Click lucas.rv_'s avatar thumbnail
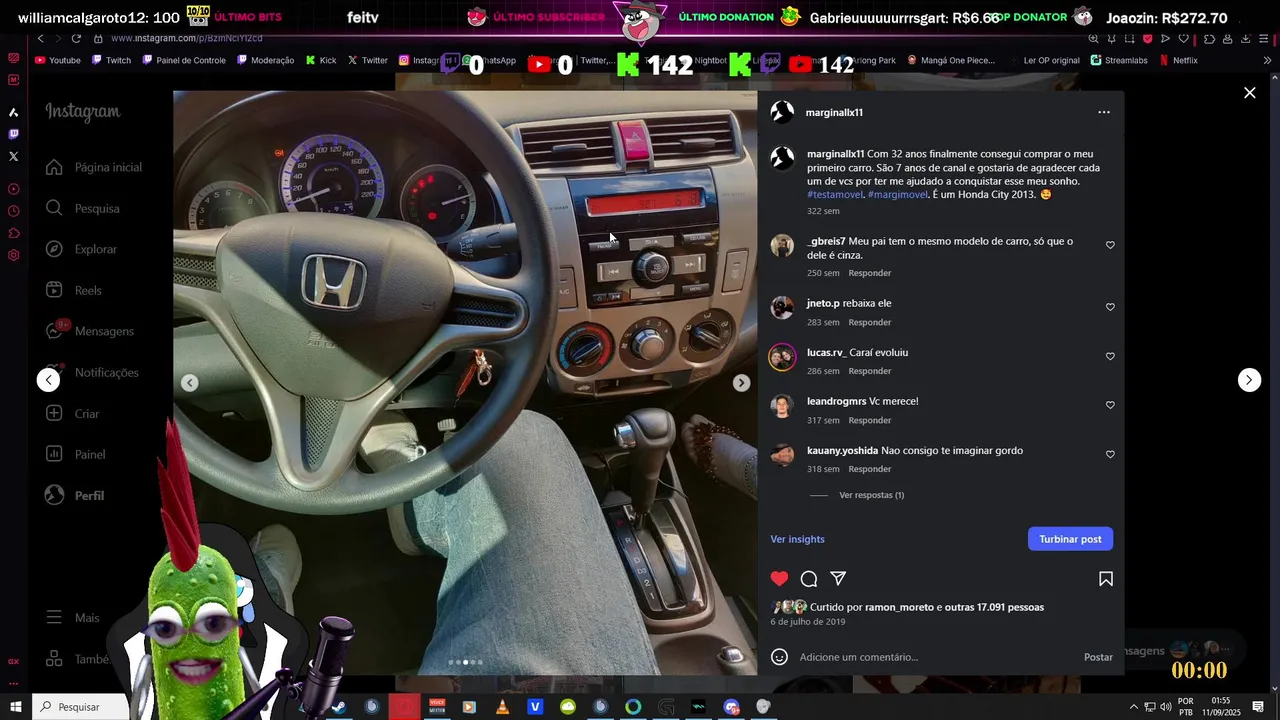The image size is (1280, 720). point(782,357)
